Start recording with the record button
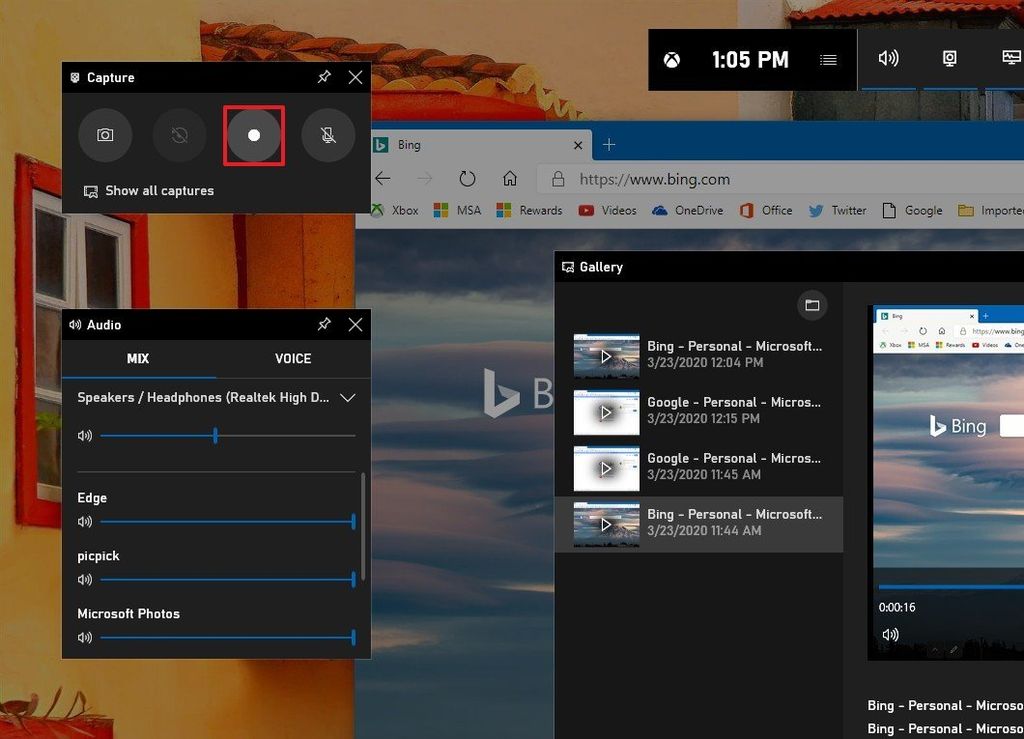Image resolution: width=1024 pixels, height=739 pixels. tap(254, 135)
